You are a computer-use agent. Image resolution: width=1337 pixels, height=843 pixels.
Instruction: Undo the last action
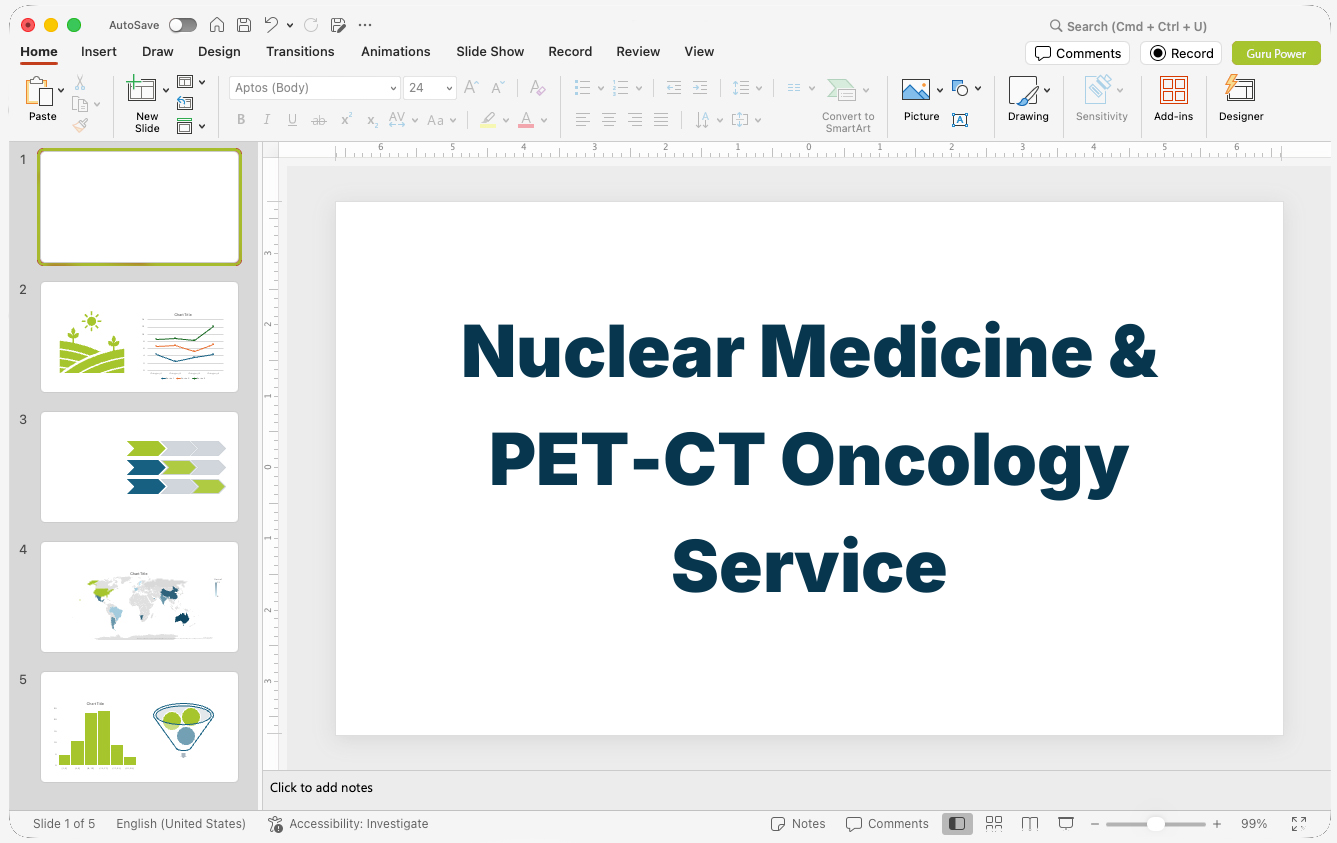[272, 25]
